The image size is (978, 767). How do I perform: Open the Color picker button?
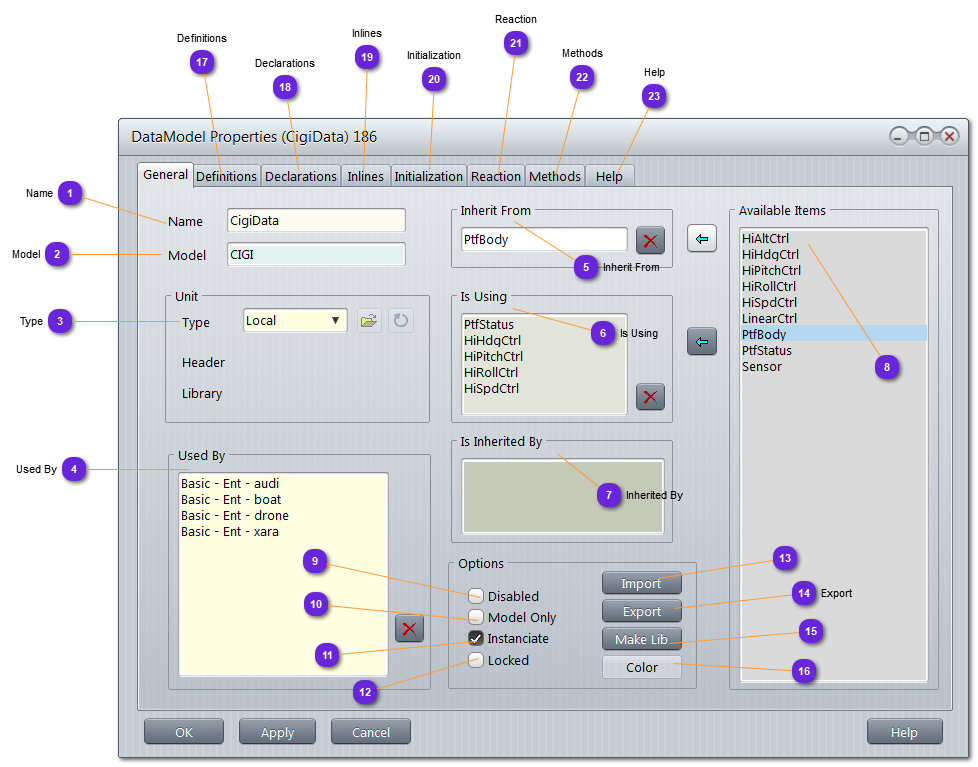pyautogui.click(x=641, y=667)
